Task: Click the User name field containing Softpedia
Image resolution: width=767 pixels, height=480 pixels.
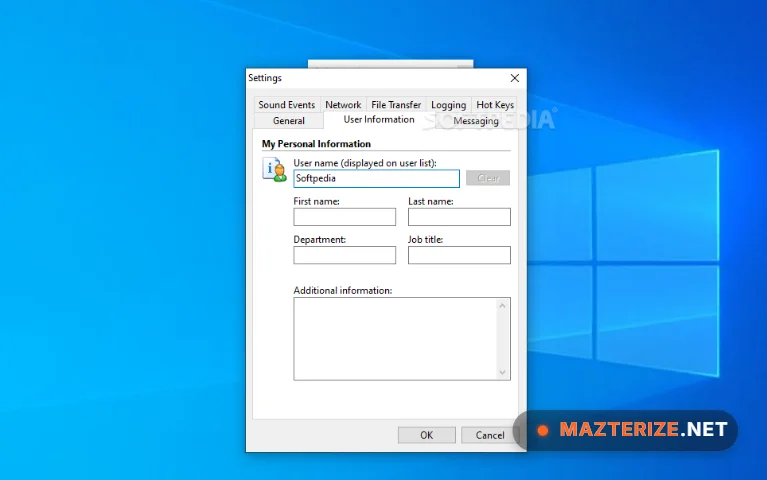Action: (x=376, y=178)
